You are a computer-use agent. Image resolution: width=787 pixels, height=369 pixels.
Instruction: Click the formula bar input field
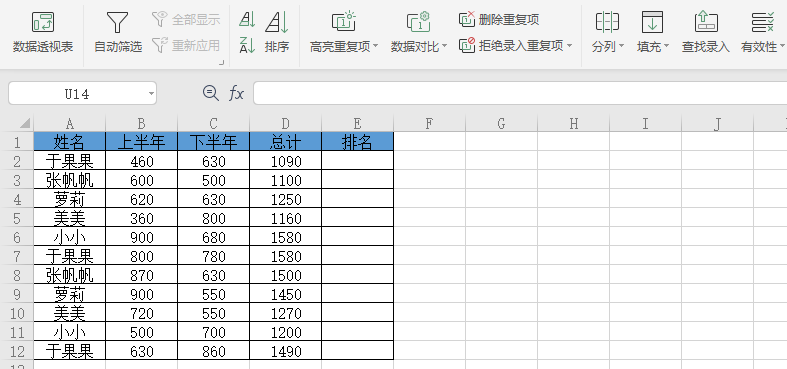point(520,93)
